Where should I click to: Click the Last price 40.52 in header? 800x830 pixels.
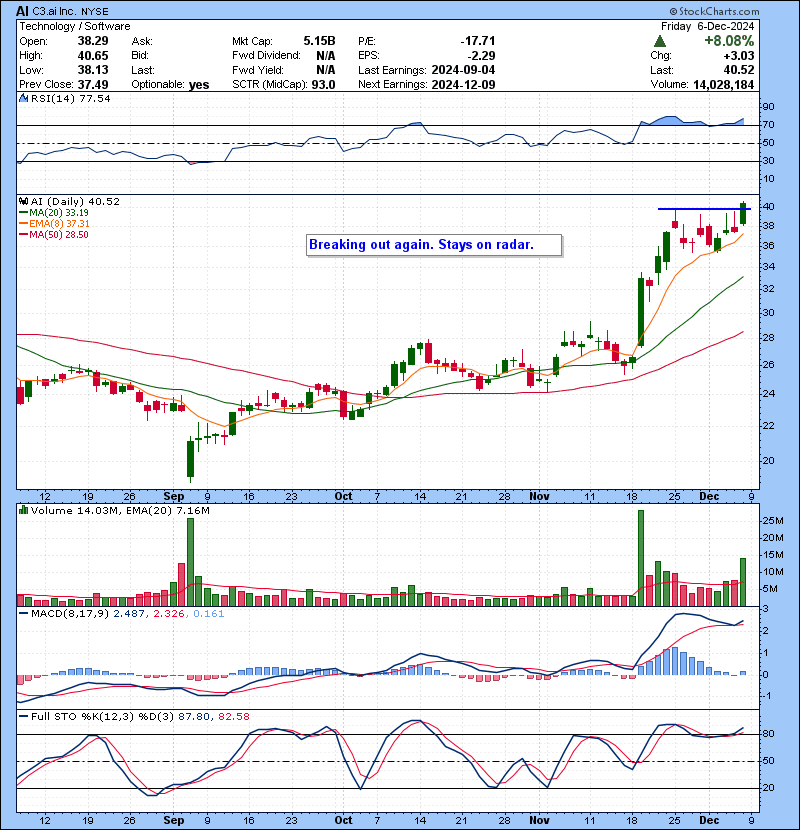click(739, 70)
